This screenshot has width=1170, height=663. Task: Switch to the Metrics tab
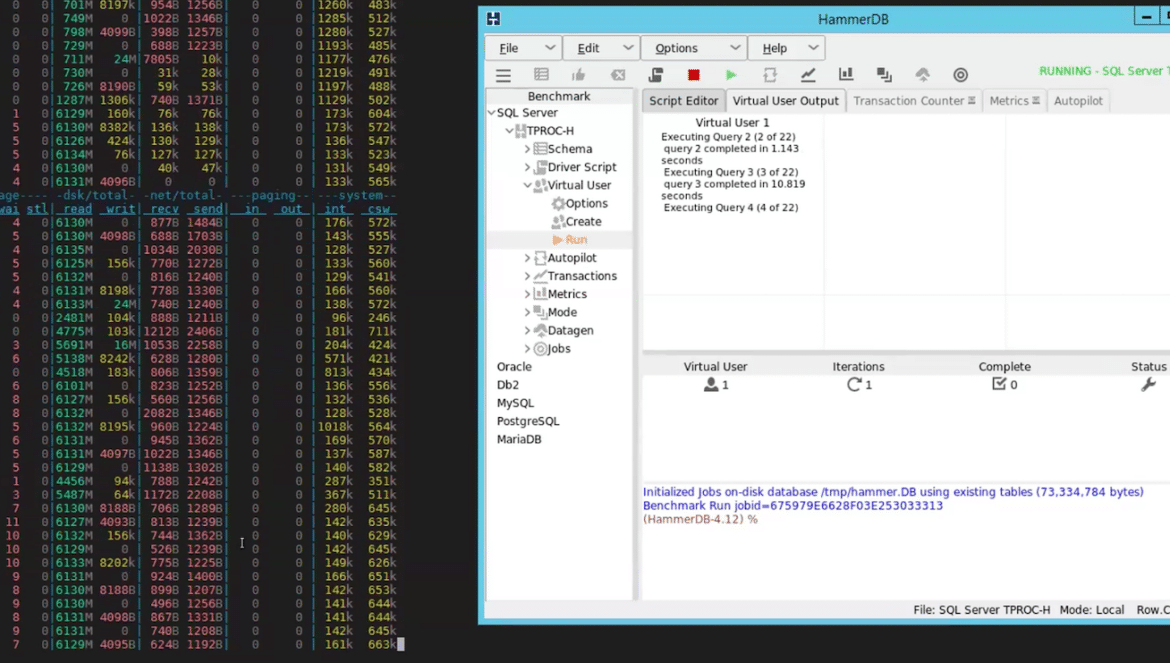[1015, 101]
